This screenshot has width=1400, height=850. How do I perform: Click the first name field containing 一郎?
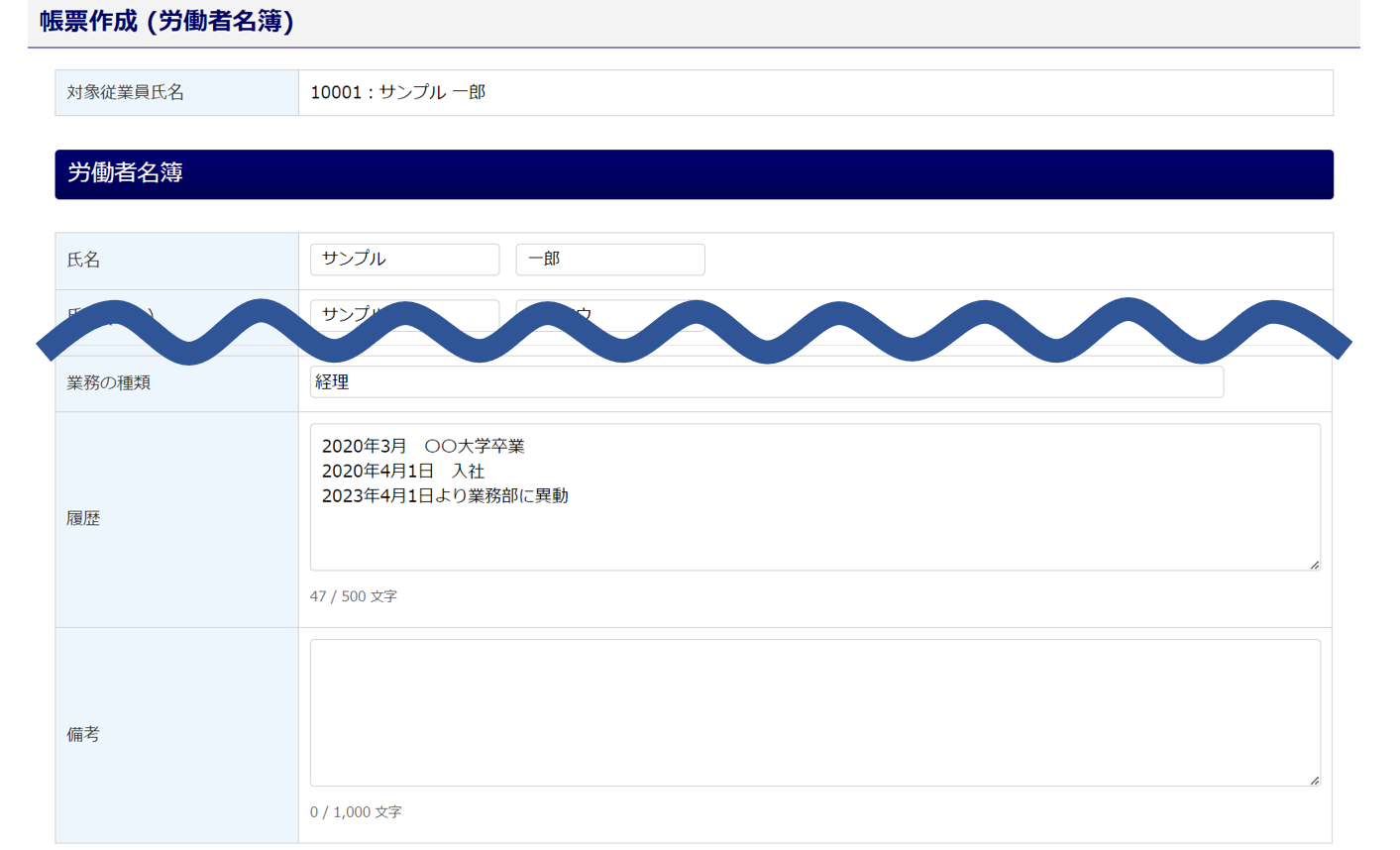coord(609,260)
